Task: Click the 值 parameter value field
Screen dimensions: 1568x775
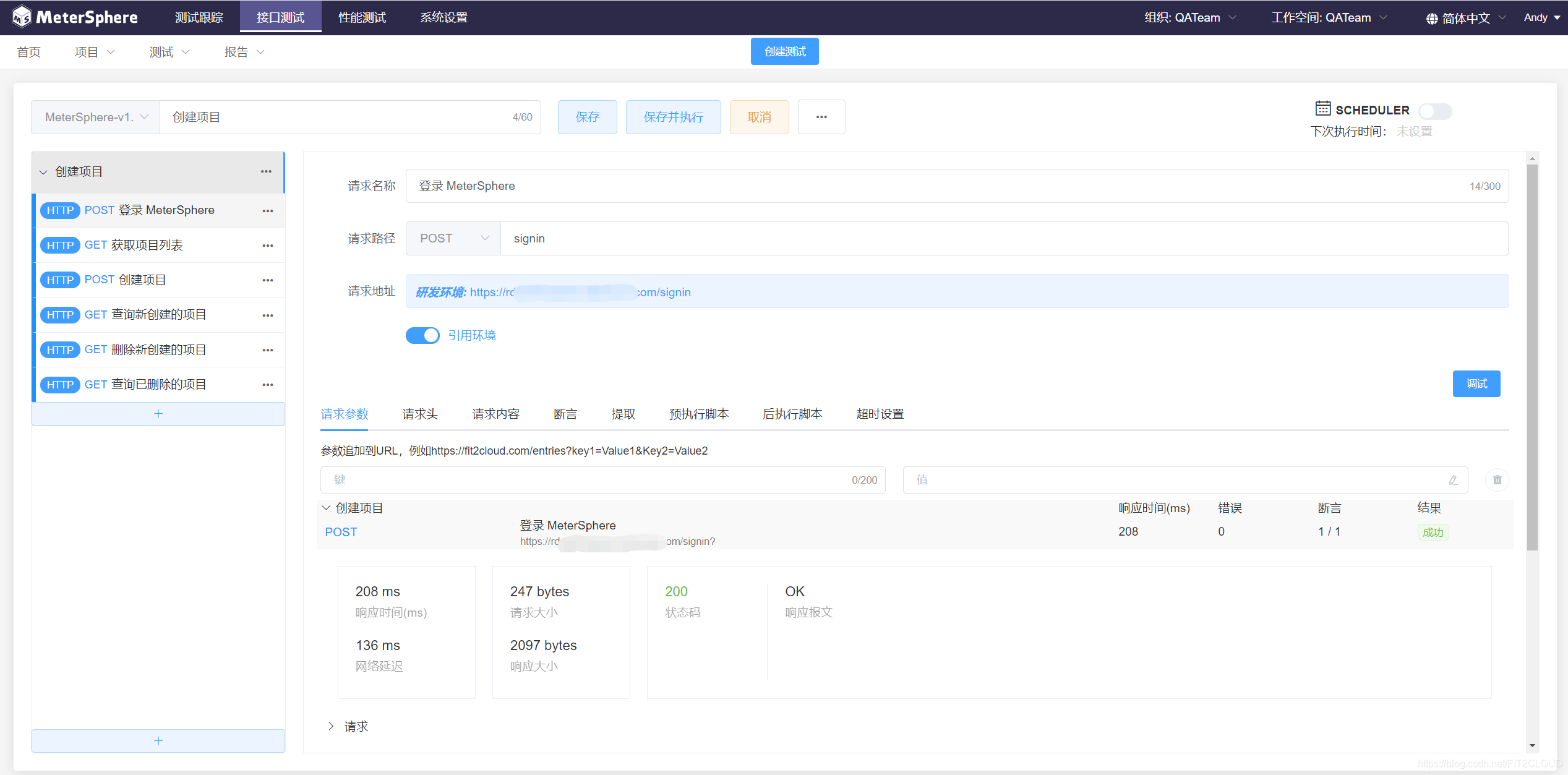Action: coord(1186,480)
